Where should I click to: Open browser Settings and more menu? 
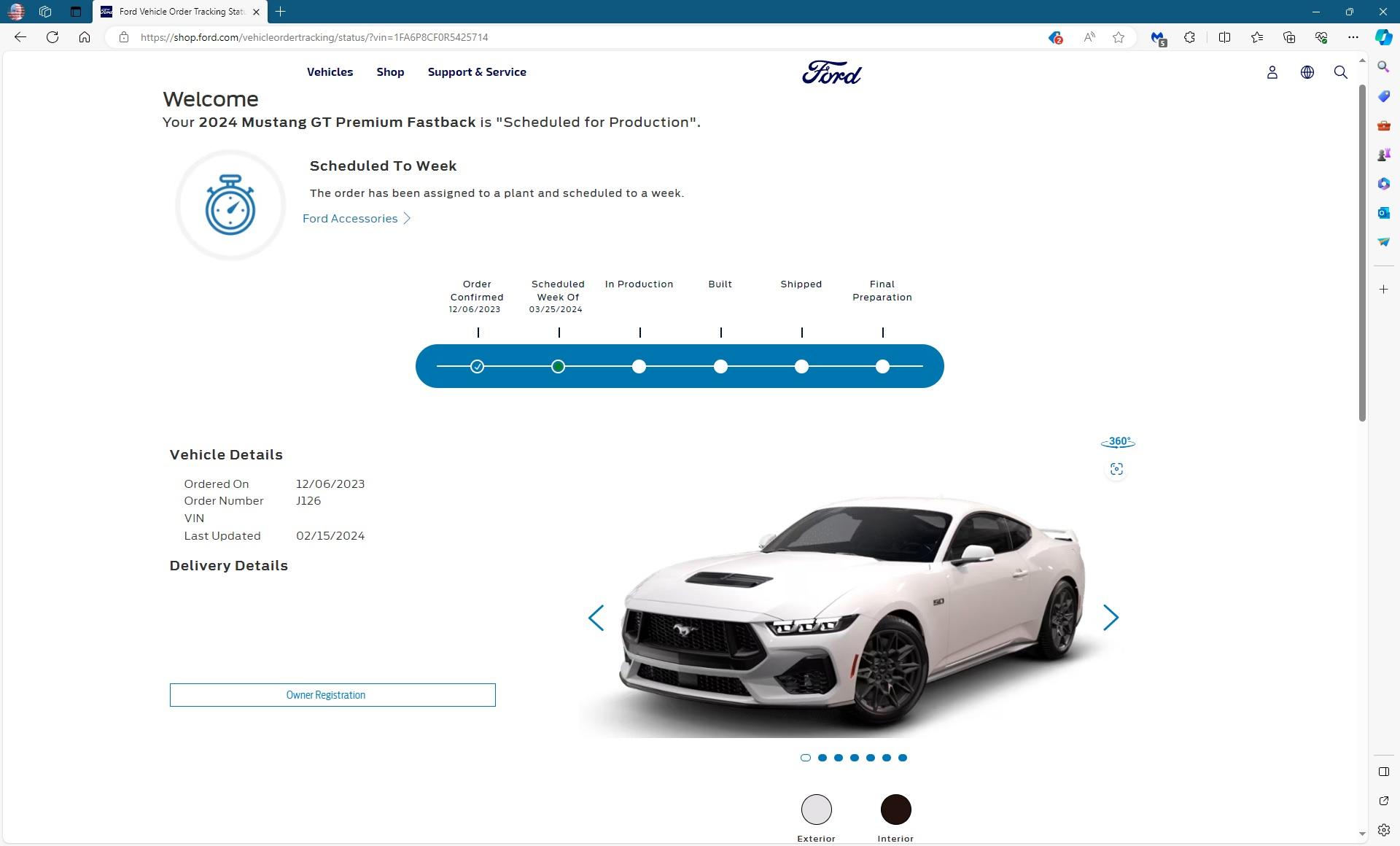click(1353, 37)
